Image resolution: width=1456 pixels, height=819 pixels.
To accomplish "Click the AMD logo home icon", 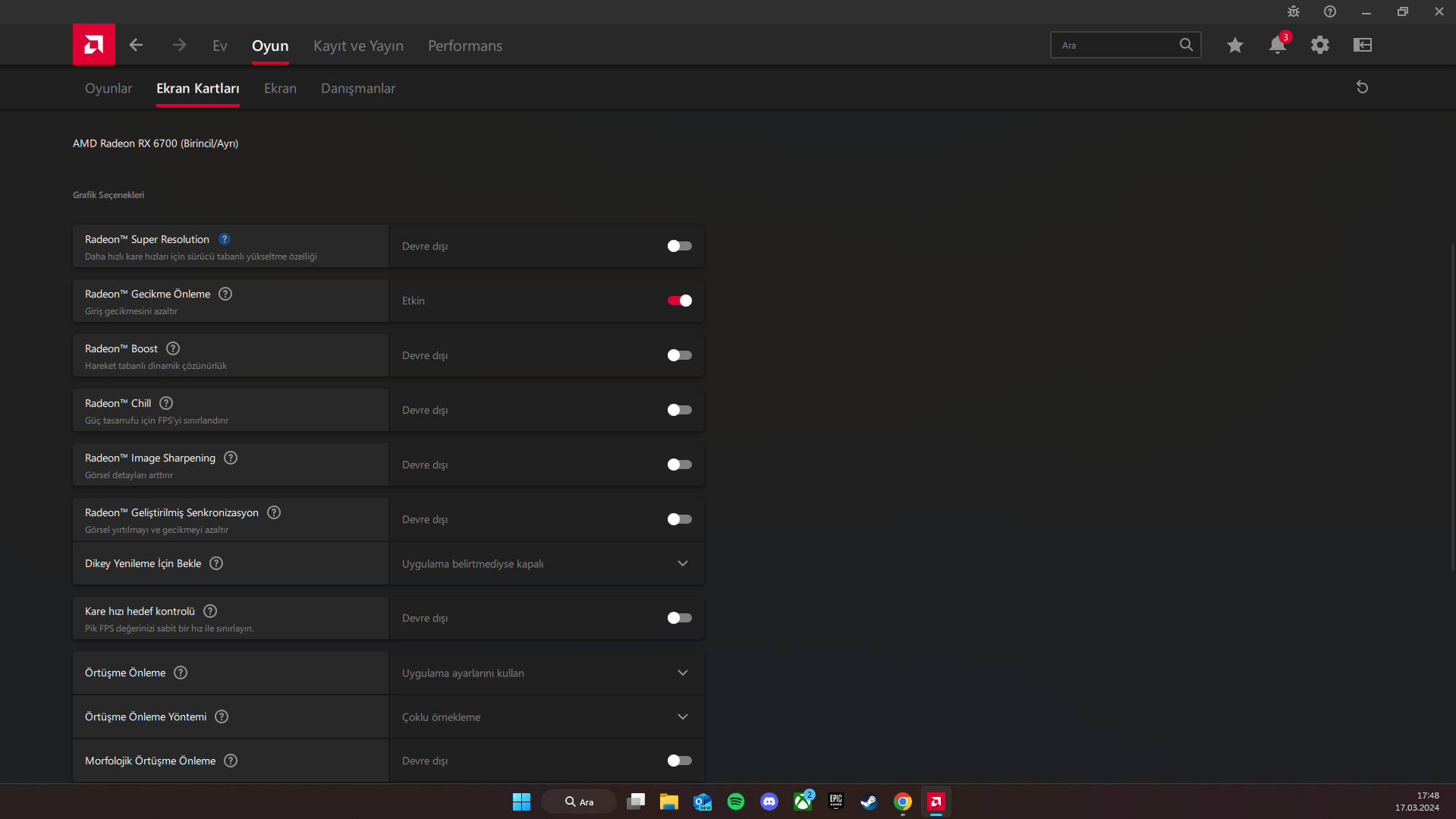I will pos(94,45).
